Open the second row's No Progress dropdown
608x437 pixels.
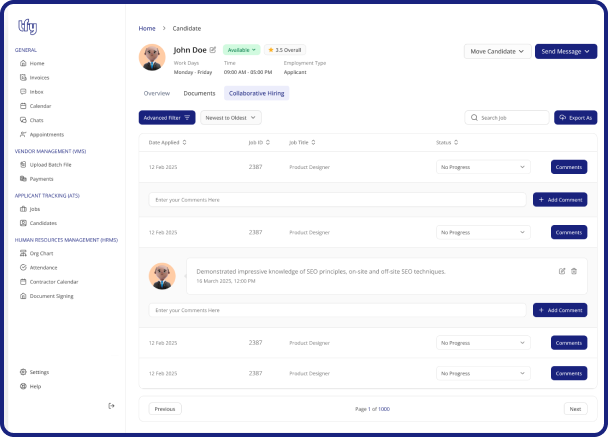pos(483,232)
